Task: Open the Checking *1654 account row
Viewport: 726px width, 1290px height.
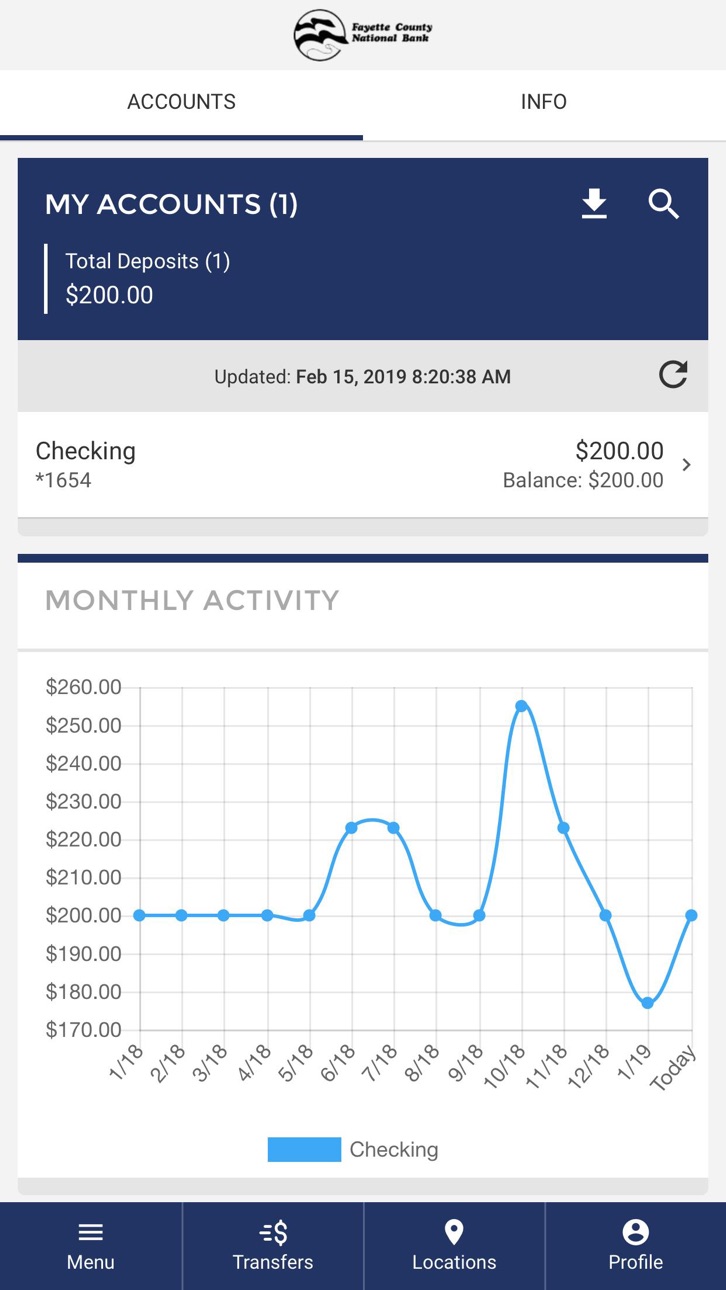Action: 363,465
